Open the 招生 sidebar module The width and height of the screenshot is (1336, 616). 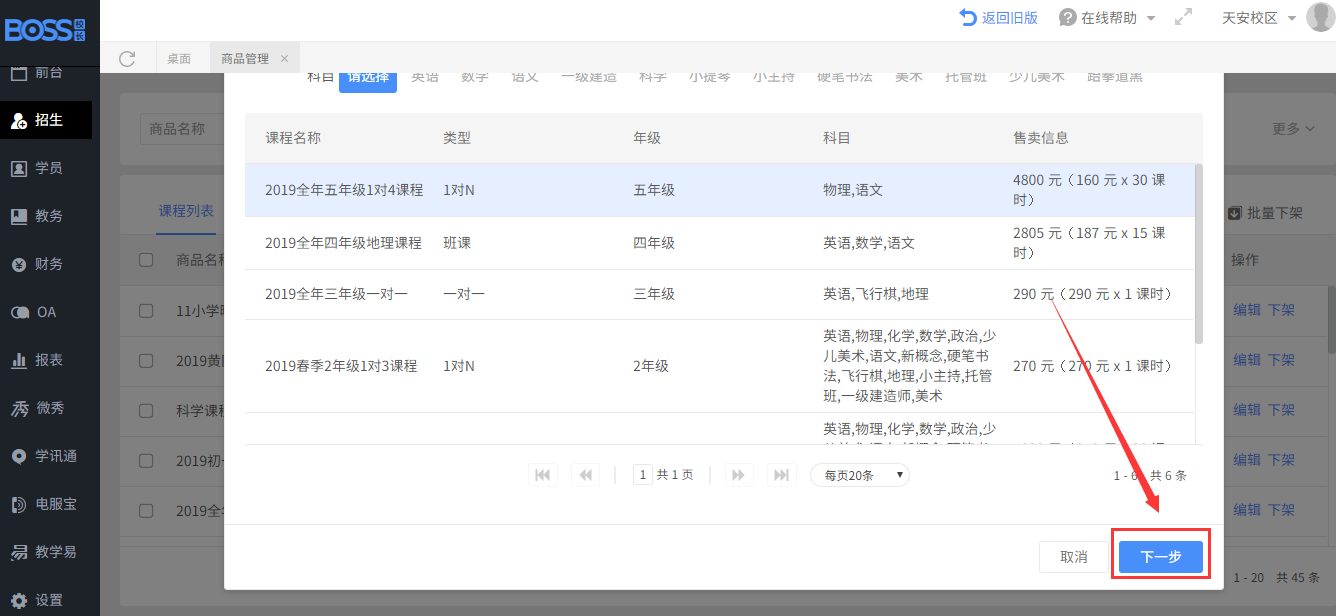48,120
